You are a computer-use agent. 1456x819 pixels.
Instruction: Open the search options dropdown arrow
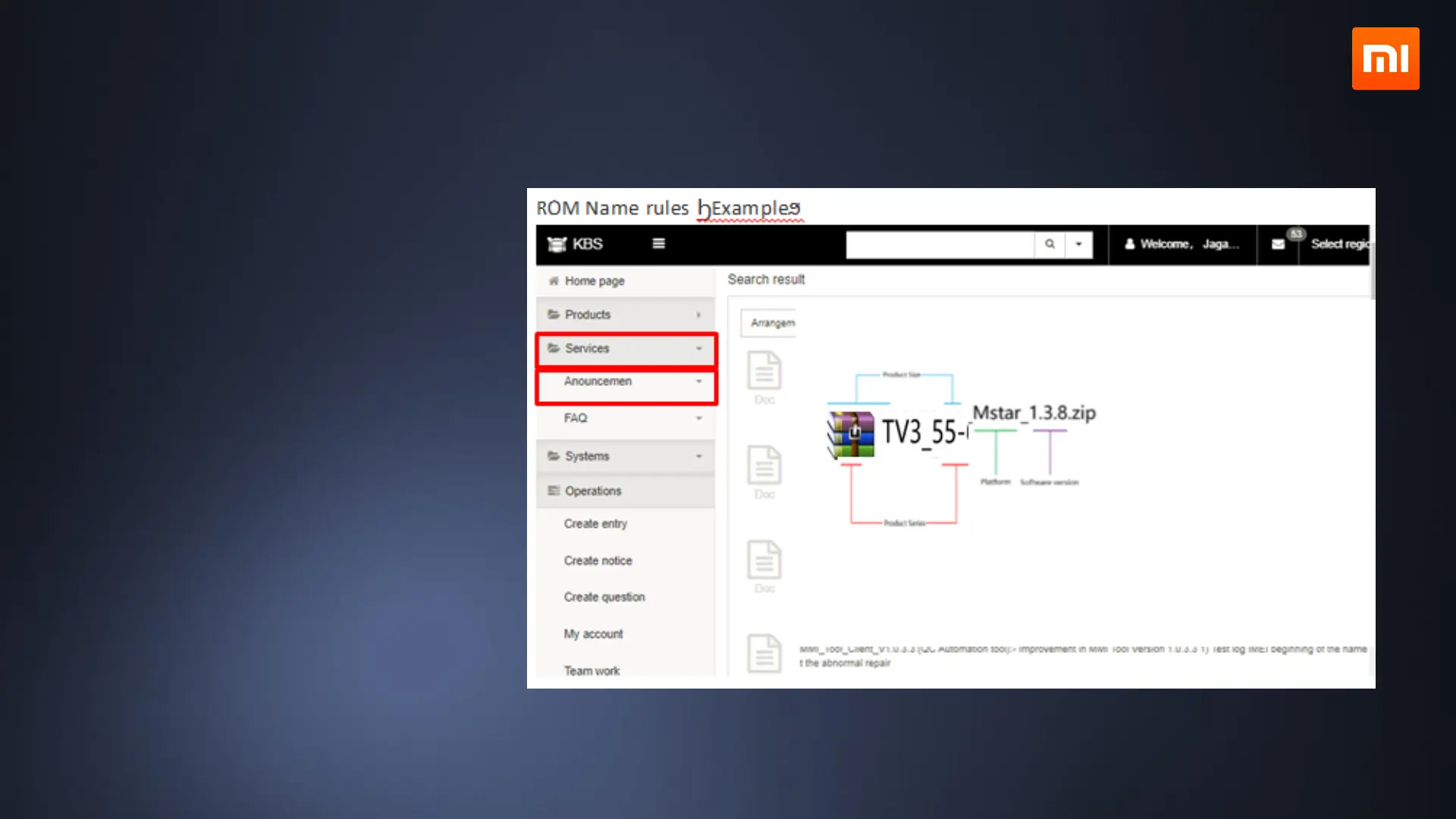1078,244
